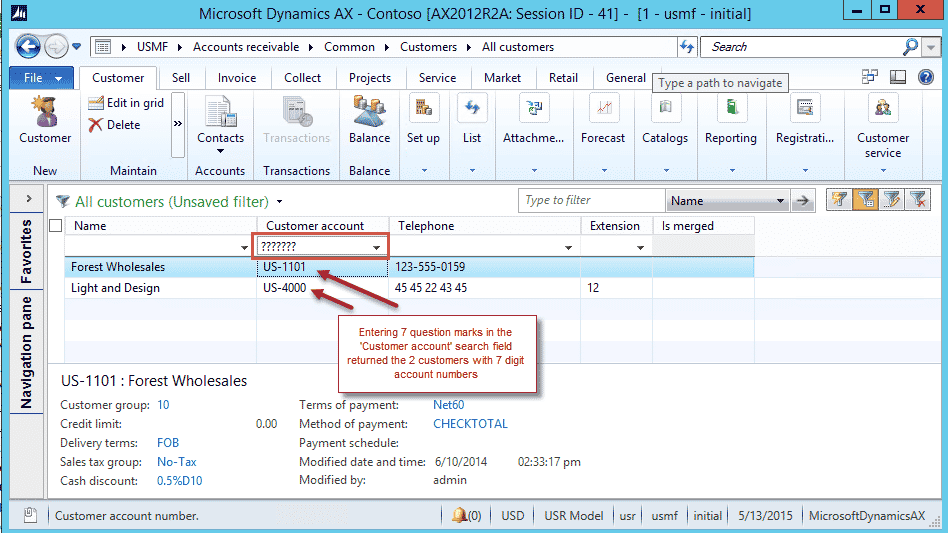Open the Registration ribbon group
The image size is (948, 533).
pos(805,133)
